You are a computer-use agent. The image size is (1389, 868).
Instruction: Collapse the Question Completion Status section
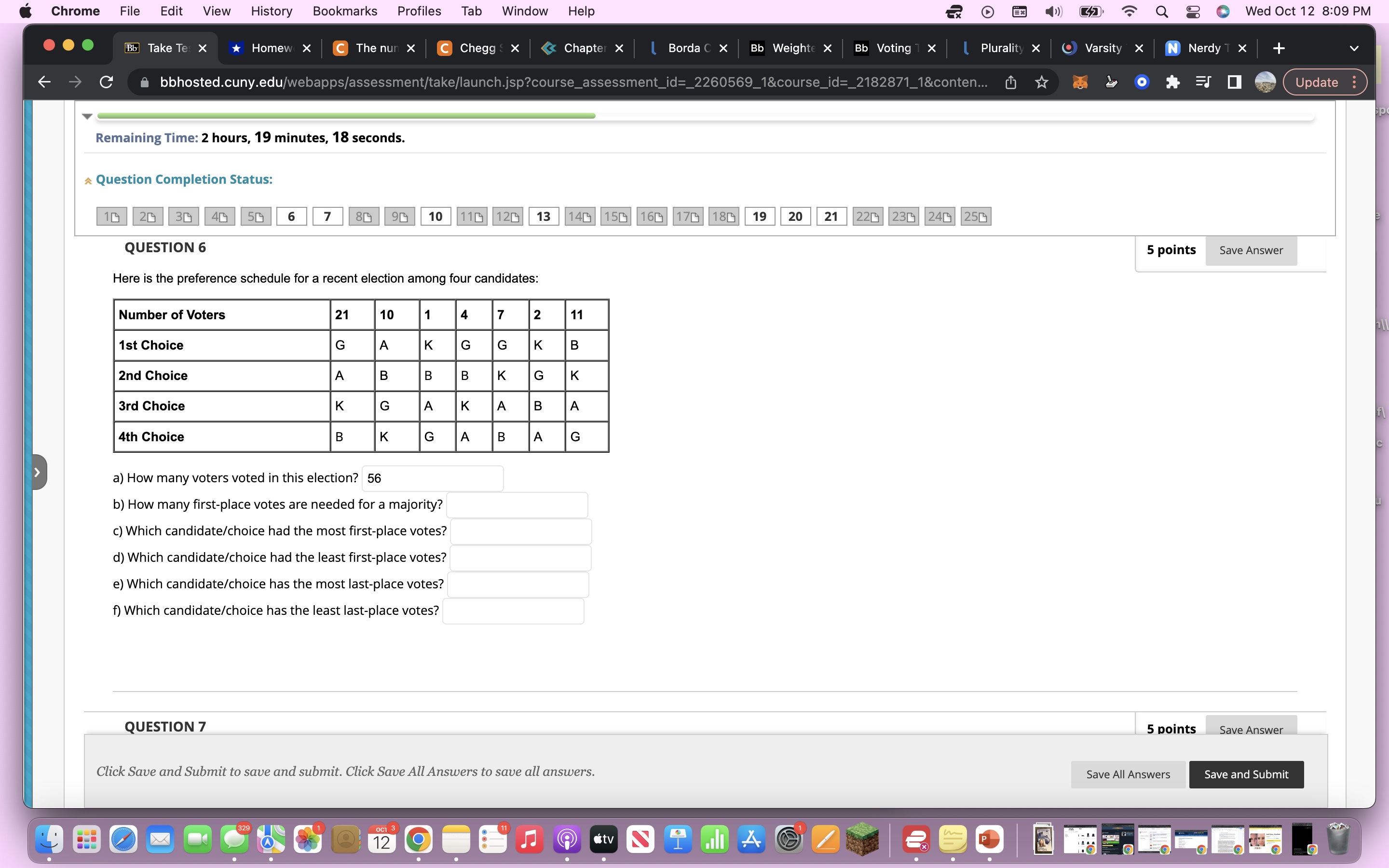(88, 180)
